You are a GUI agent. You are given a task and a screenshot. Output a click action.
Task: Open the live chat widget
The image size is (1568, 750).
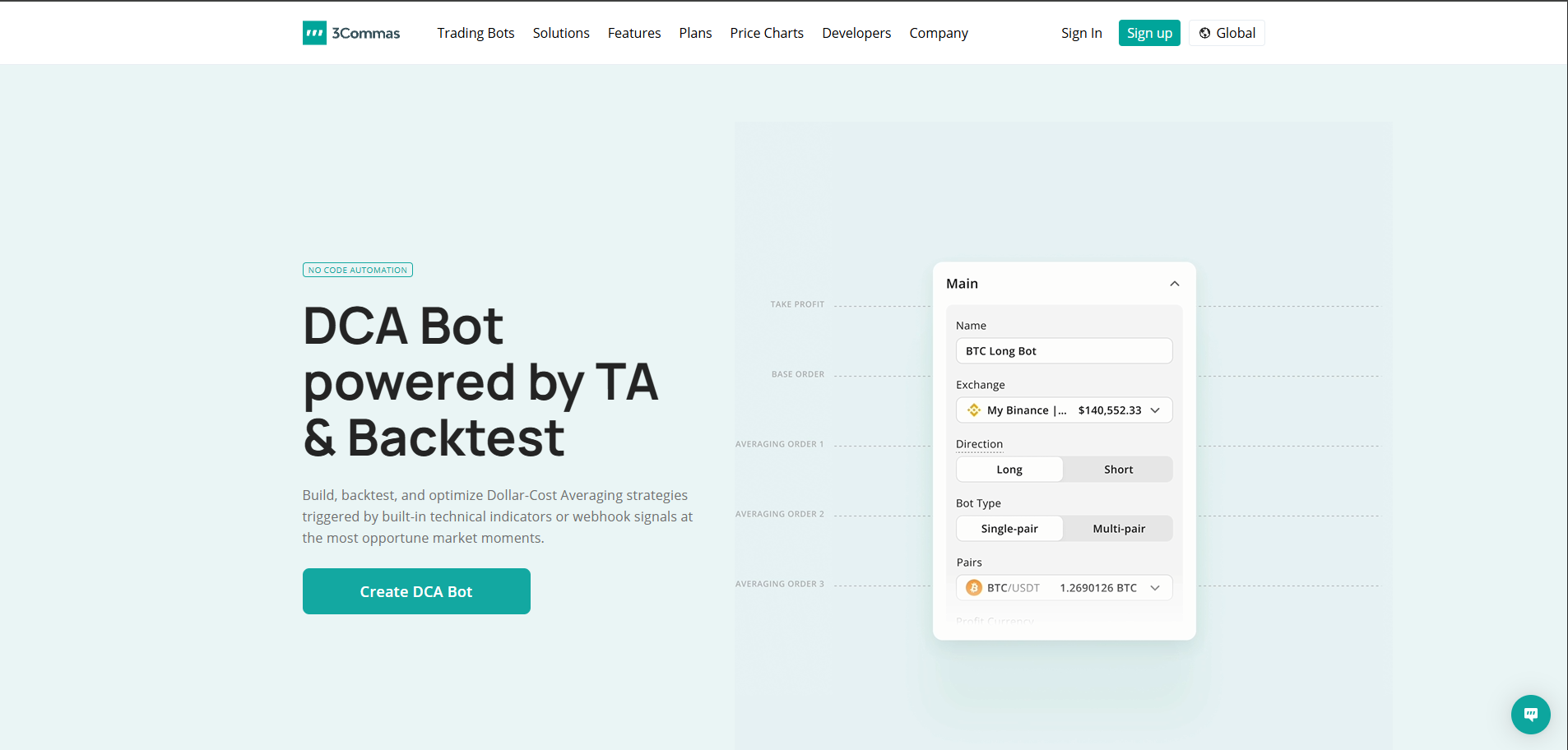[x=1530, y=715]
